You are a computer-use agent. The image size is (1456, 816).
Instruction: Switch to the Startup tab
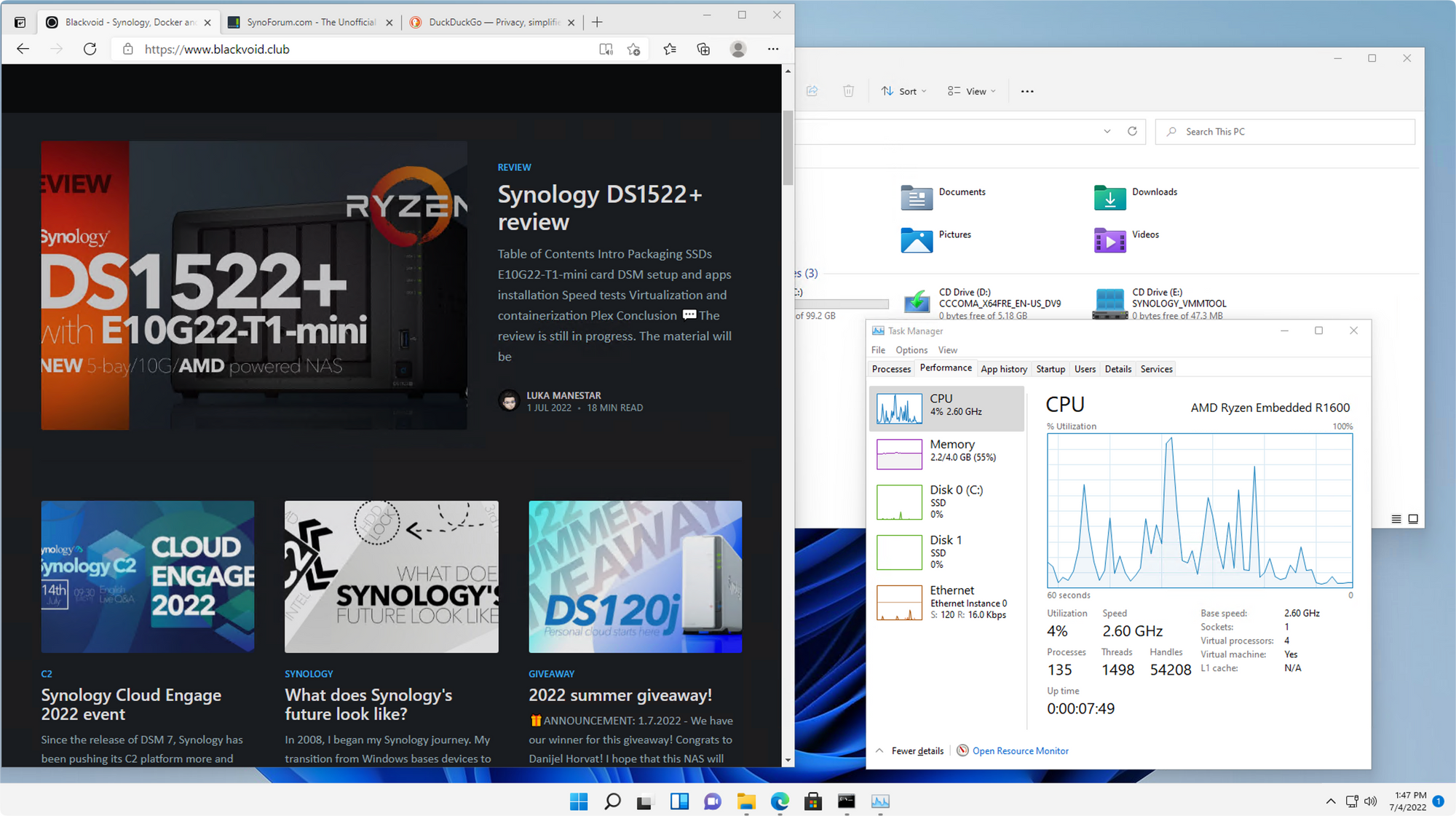(1051, 369)
